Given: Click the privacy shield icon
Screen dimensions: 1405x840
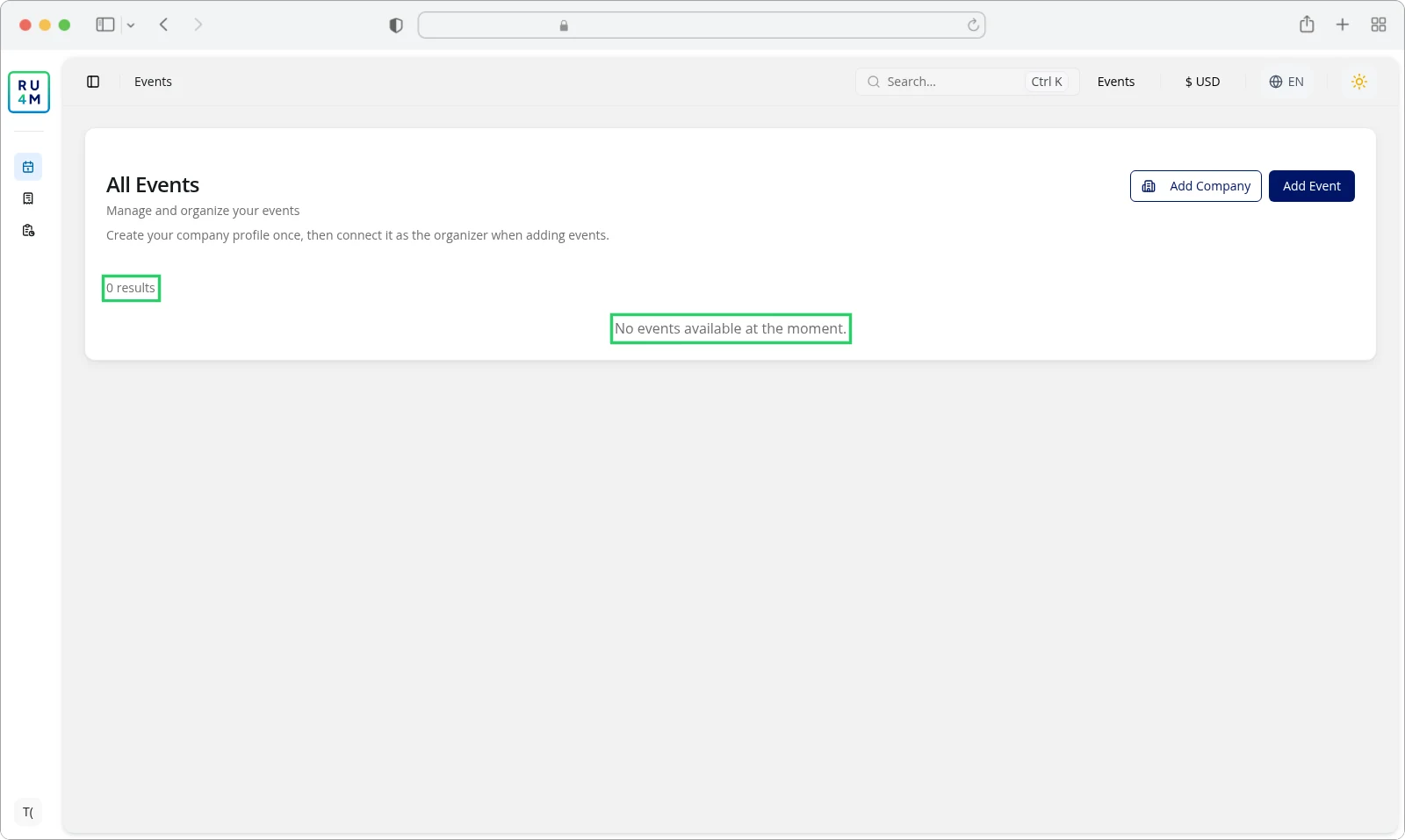Looking at the screenshot, I should 396,25.
